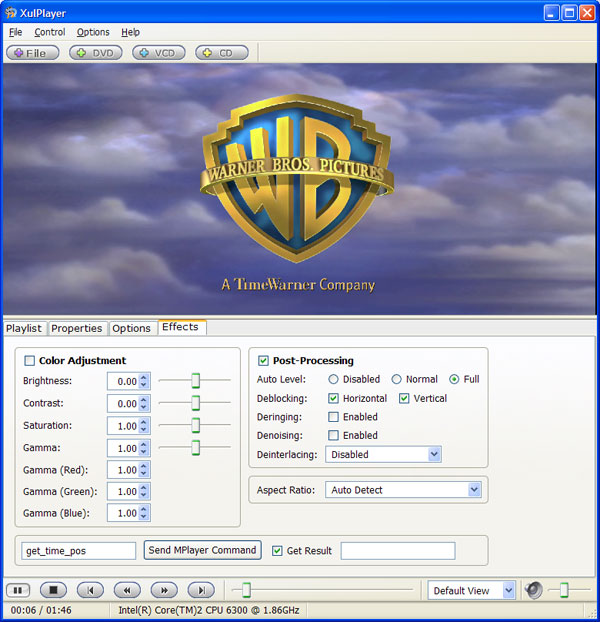Image resolution: width=600 pixels, height=622 pixels.
Task: Jump to previous track button
Action: pyautogui.click(x=90, y=590)
